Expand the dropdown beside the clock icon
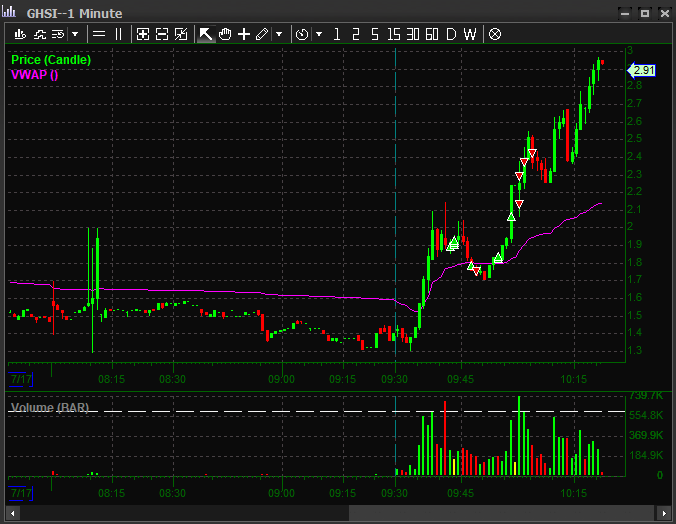The width and height of the screenshot is (676, 524). [319, 34]
